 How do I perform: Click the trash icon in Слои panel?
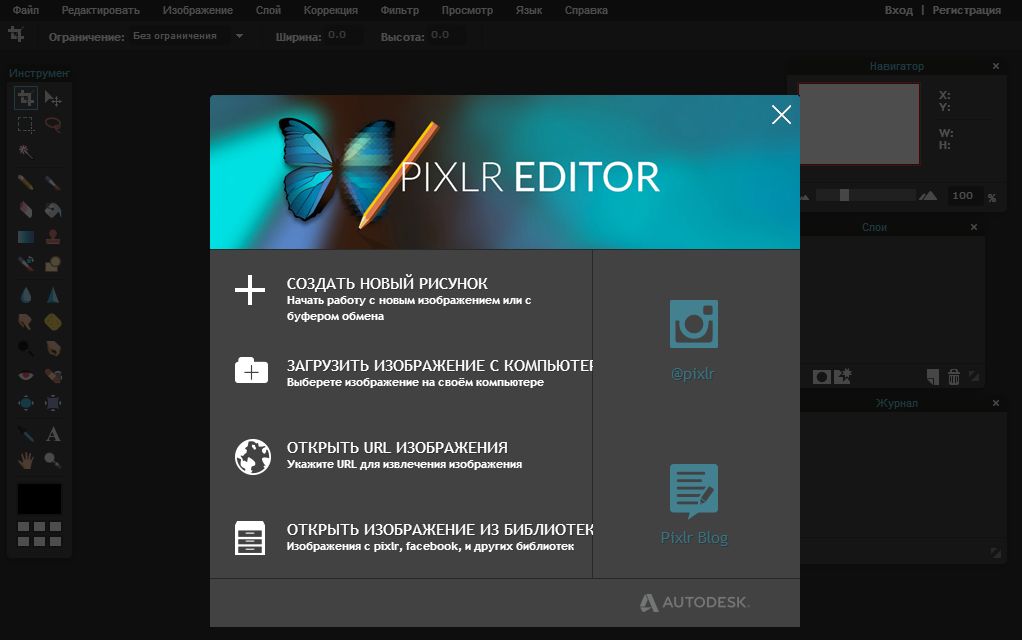click(x=954, y=377)
